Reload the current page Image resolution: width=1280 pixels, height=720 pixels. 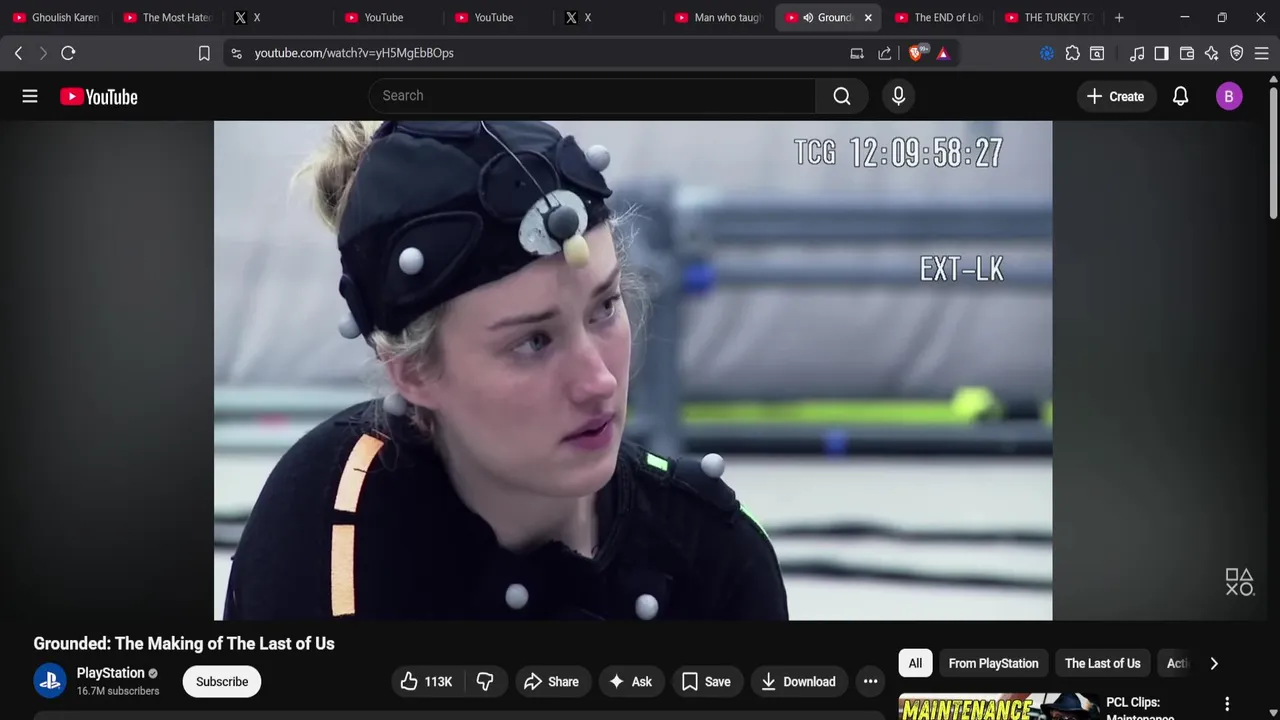pyautogui.click(x=68, y=53)
